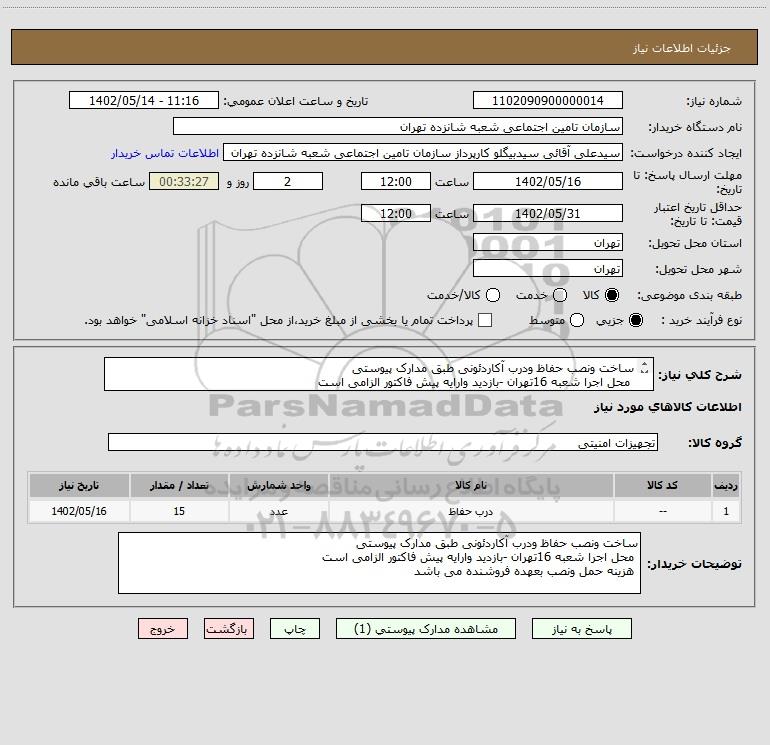This screenshot has height=745, width=770.
Task: Click the پاسخ به نیاز button
Action: [582, 629]
